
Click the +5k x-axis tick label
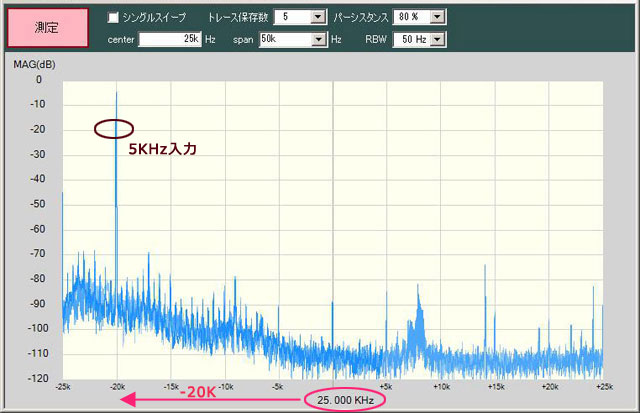[x=386, y=386]
